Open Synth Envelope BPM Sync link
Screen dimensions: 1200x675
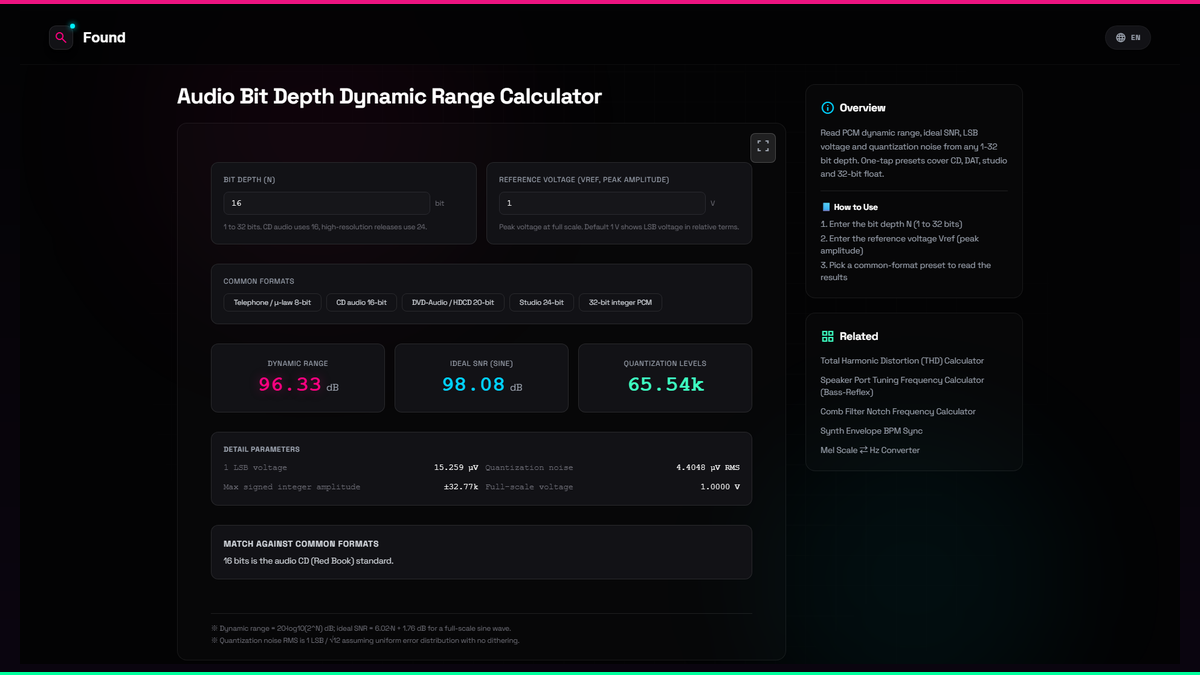coord(872,431)
